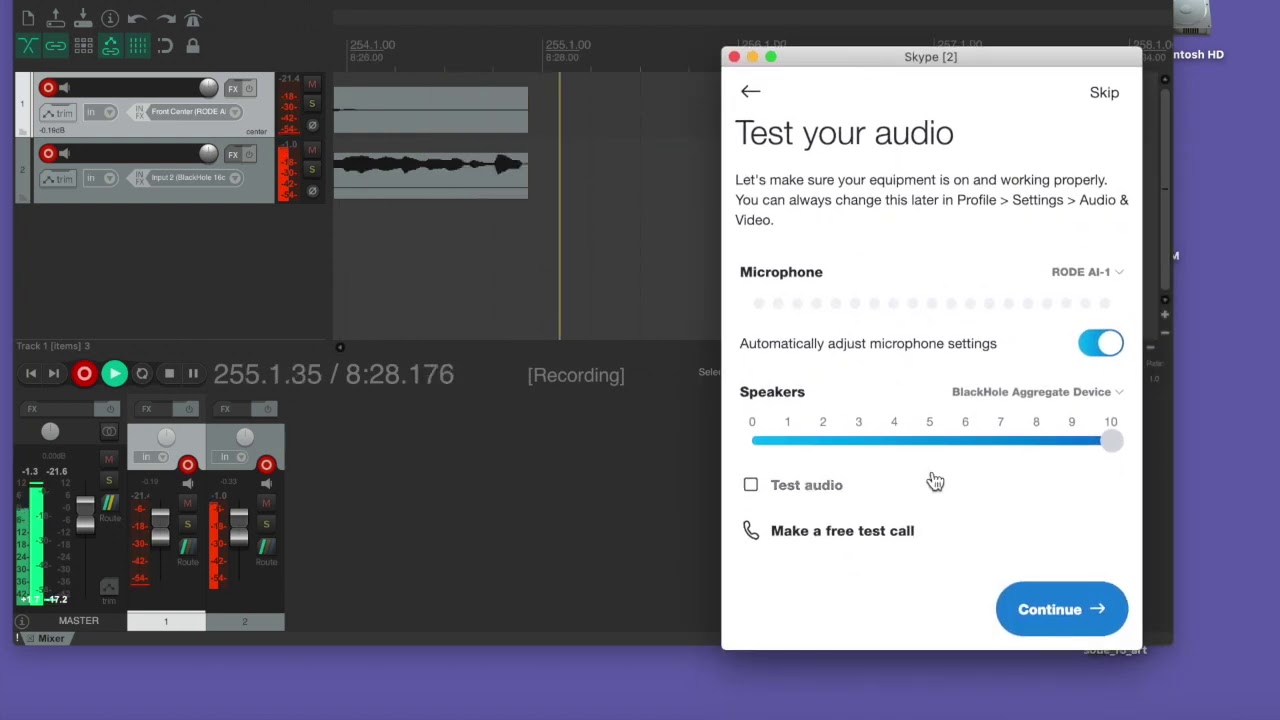Go to project end in transport
This screenshot has width=1280, height=720.
click(x=54, y=374)
